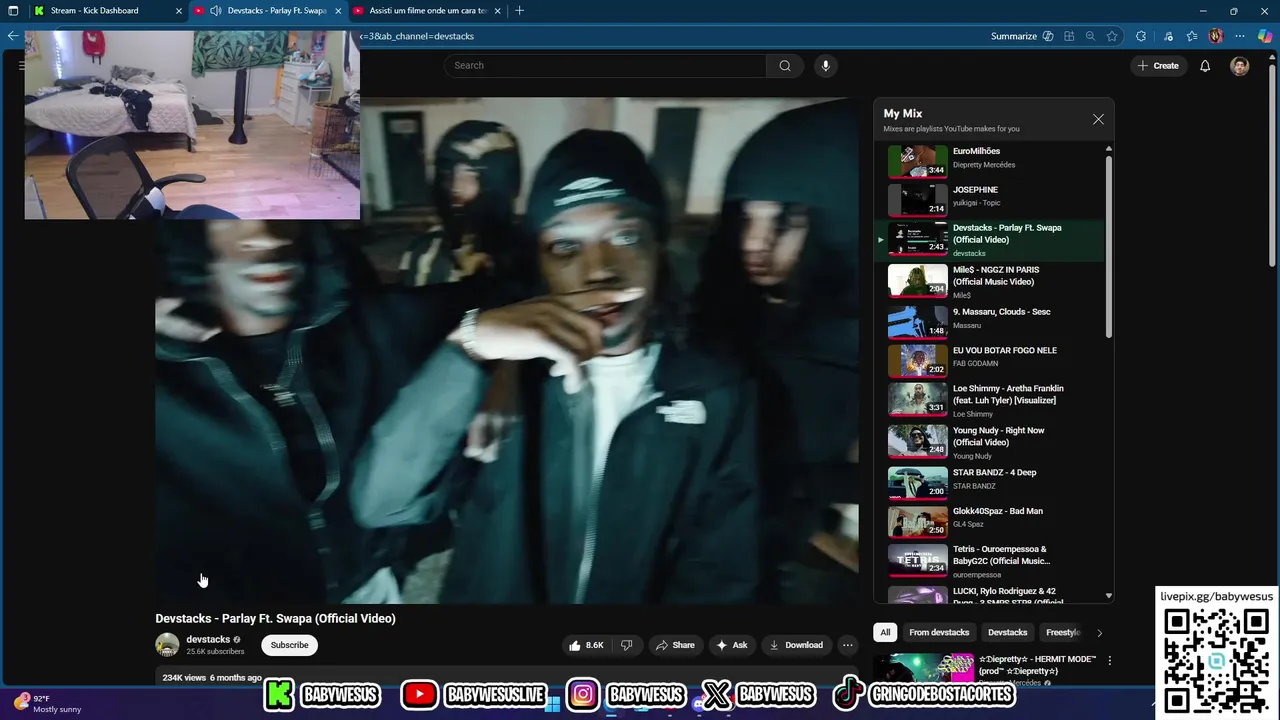Play Mile$ - NGGZ IN PARIS playlist item
Viewport: 1280px width, 720px height.
990,281
